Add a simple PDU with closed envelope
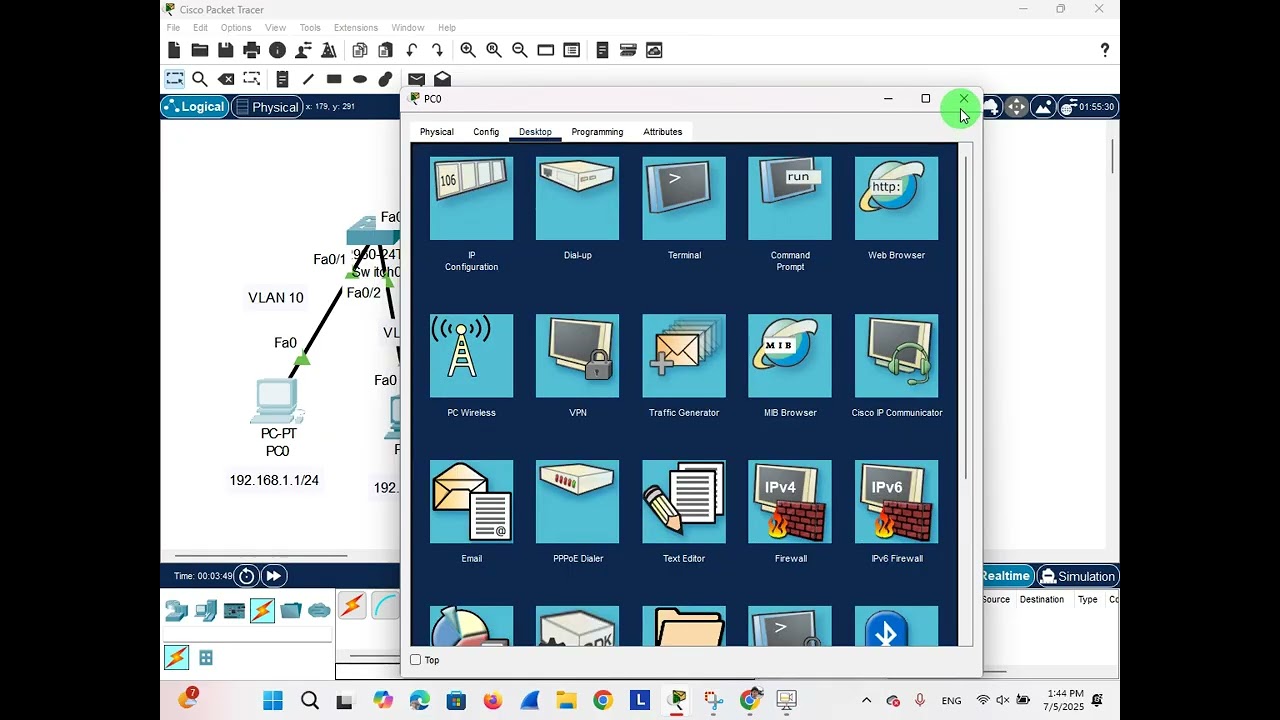 [417, 79]
